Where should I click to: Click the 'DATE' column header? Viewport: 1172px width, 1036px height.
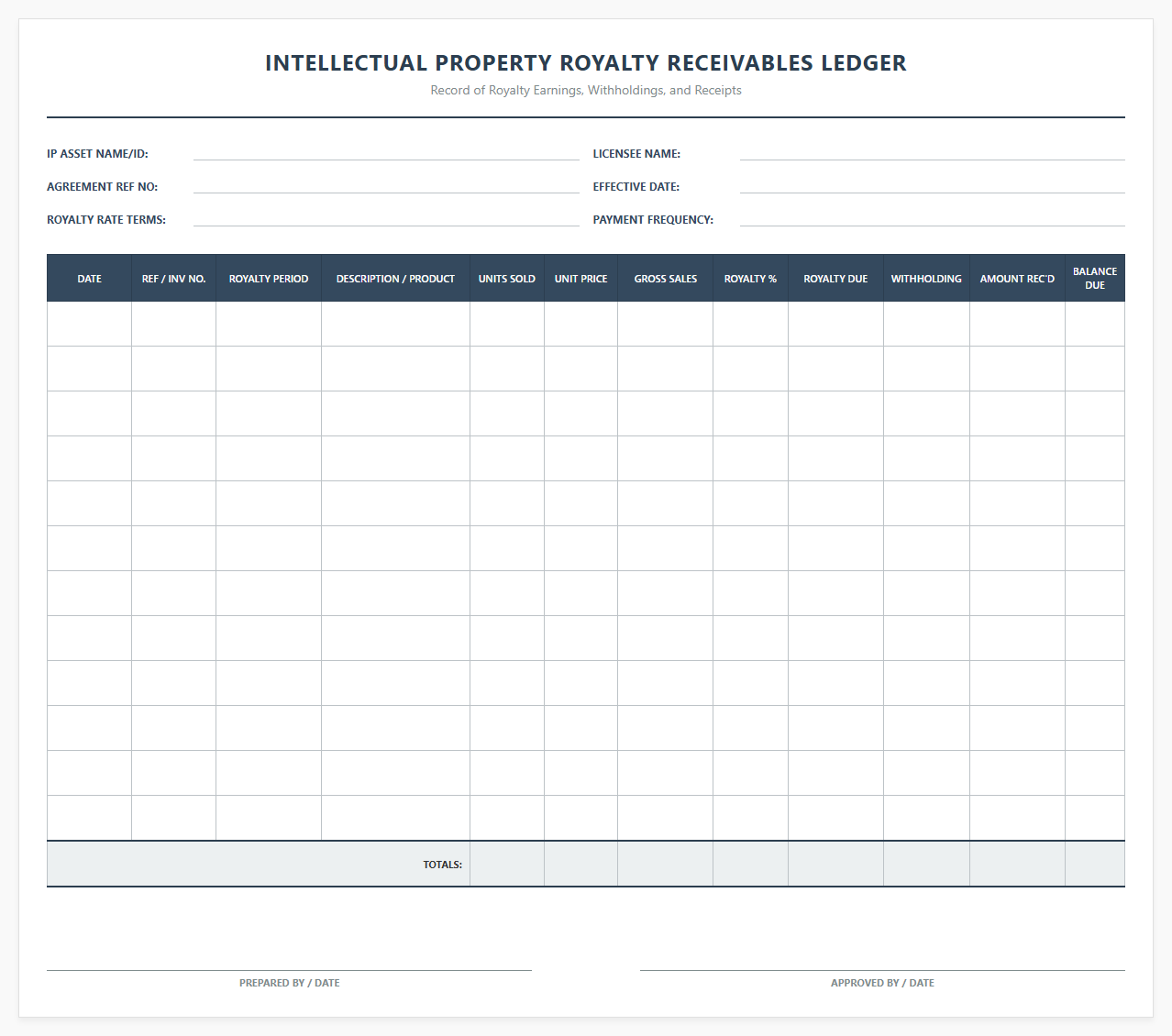point(89,278)
